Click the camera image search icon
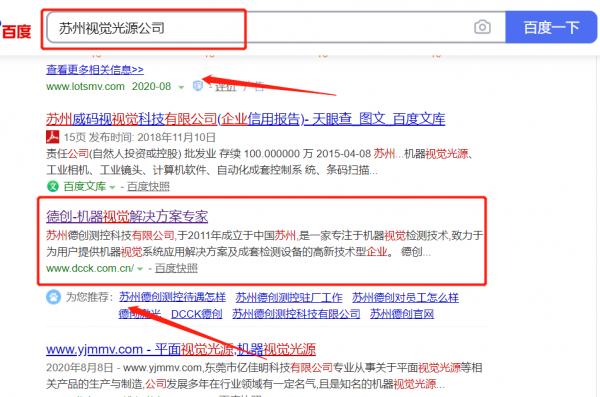This screenshot has height=397, width=600. [x=482, y=27]
